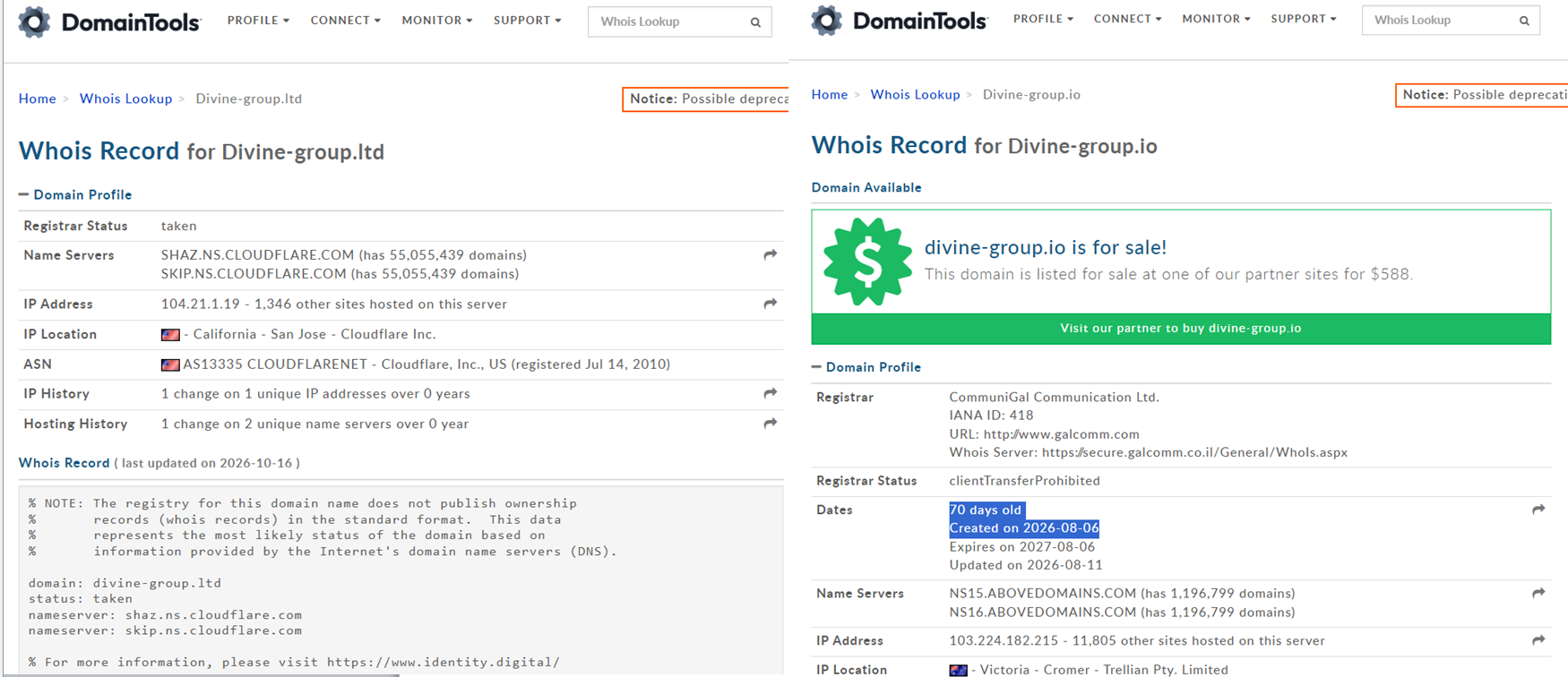This screenshot has height=677, width=1568.
Task: Click Whois Lookup breadcrumb on the Divine-group.ltd page
Action: (125, 99)
